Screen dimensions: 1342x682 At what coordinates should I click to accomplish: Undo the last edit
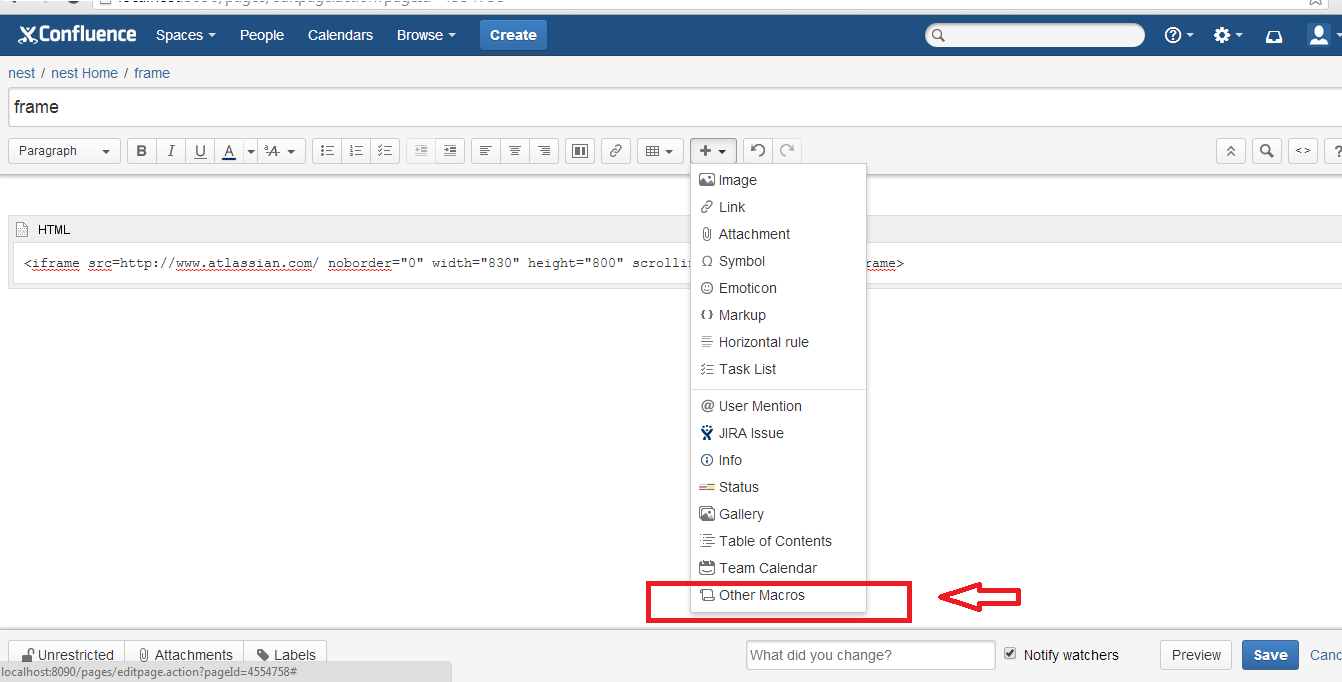(758, 151)
